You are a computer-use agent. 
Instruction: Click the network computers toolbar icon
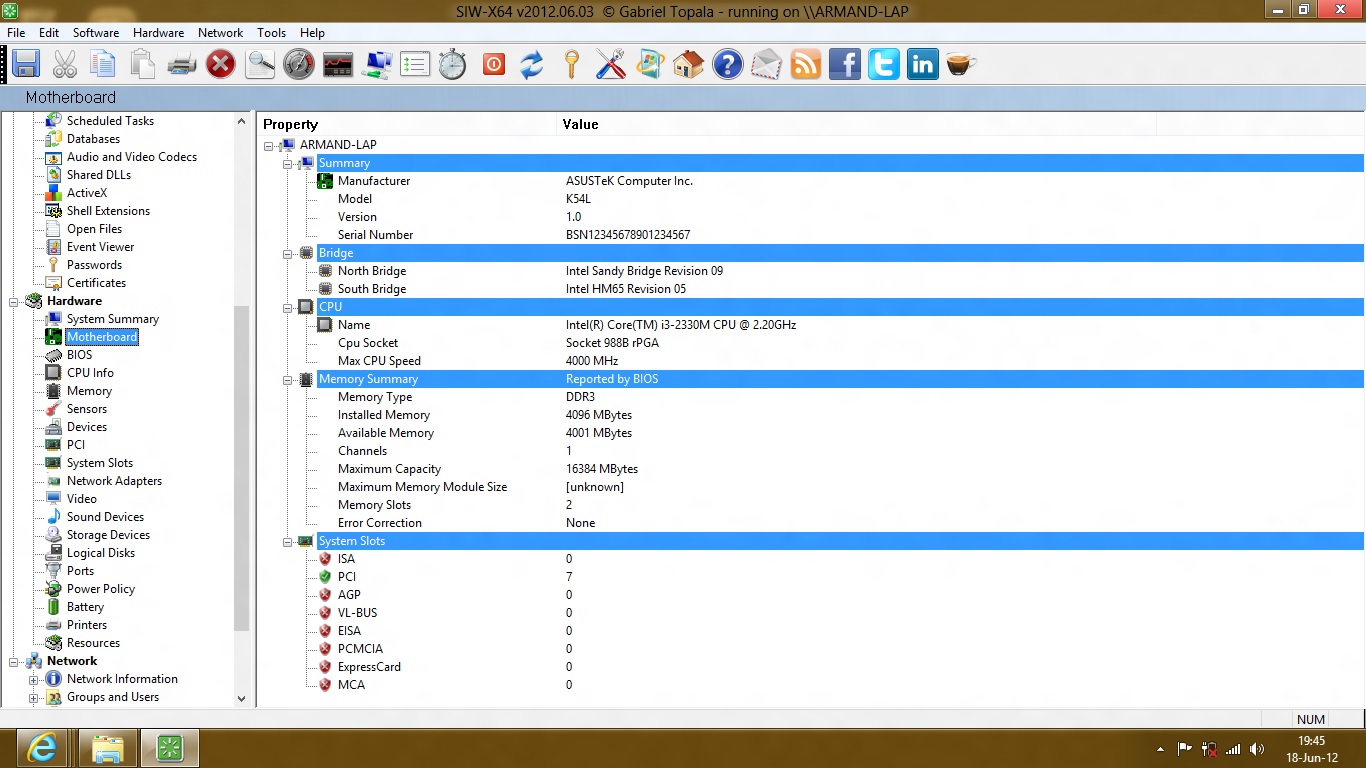[377, 65]
